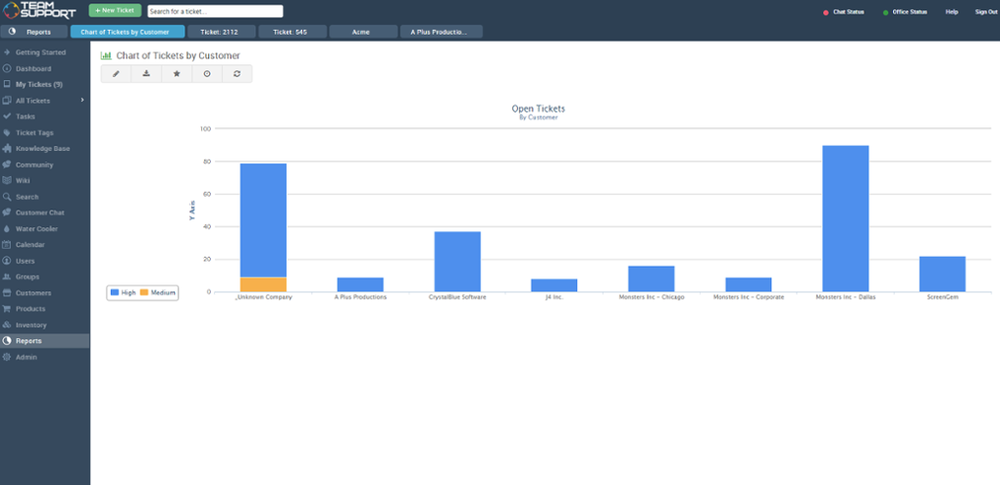The width and height of the screenshot is (1000, 485).
Task: Switch to the Acme tab
Action: coord(364,32)
